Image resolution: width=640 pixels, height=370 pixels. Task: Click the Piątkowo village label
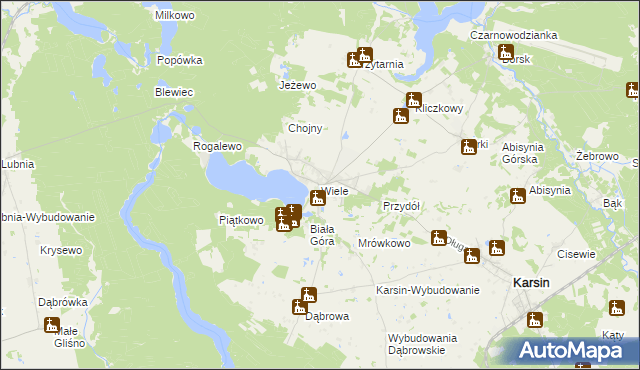[x=241, y=220]
